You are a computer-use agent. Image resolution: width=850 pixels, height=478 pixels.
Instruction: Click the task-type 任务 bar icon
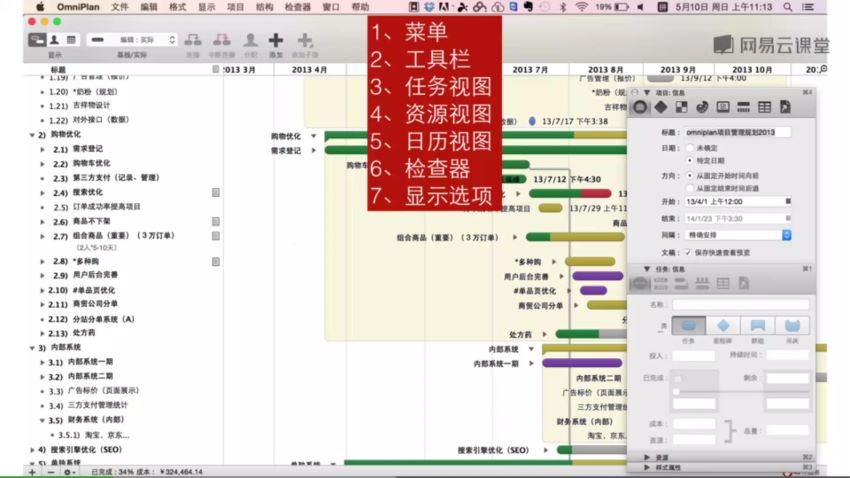688,325
